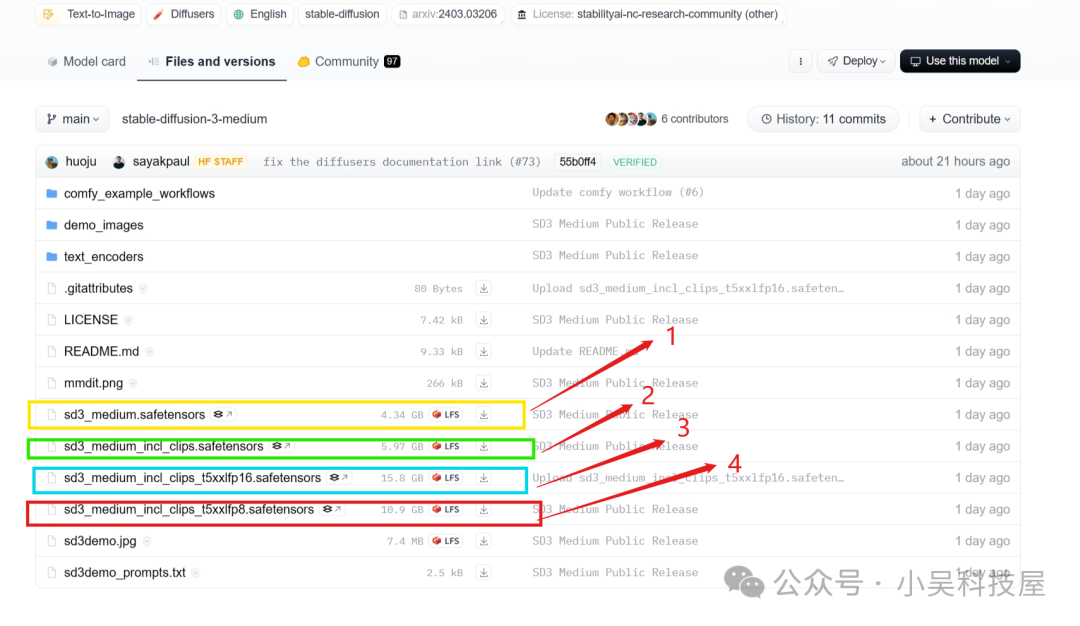
Task: Open pickle scan icon for sd3_medium.safetensors
Action: (x=222, y=415)
